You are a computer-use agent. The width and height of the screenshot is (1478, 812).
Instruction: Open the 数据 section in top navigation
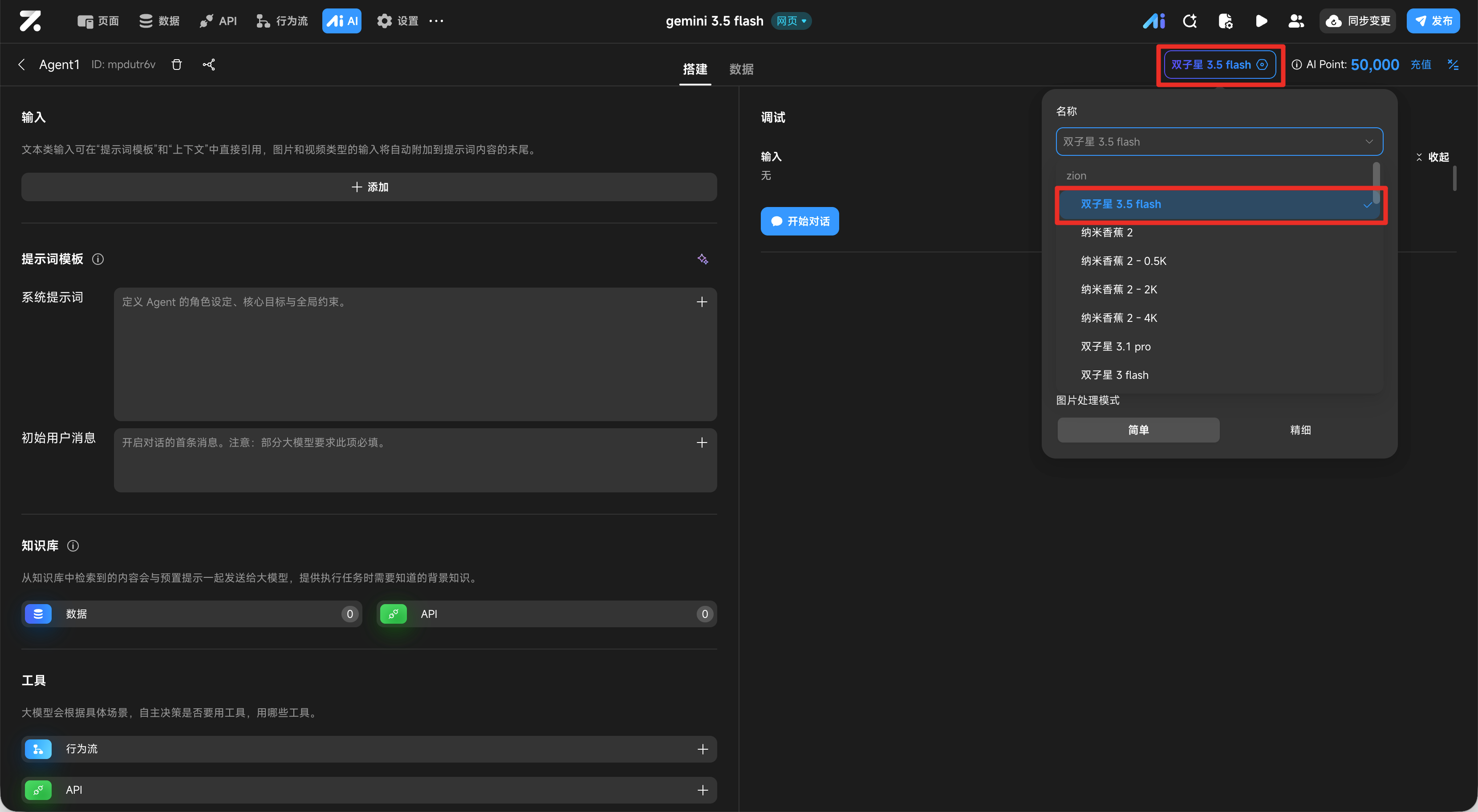click(x=159, y=20)
